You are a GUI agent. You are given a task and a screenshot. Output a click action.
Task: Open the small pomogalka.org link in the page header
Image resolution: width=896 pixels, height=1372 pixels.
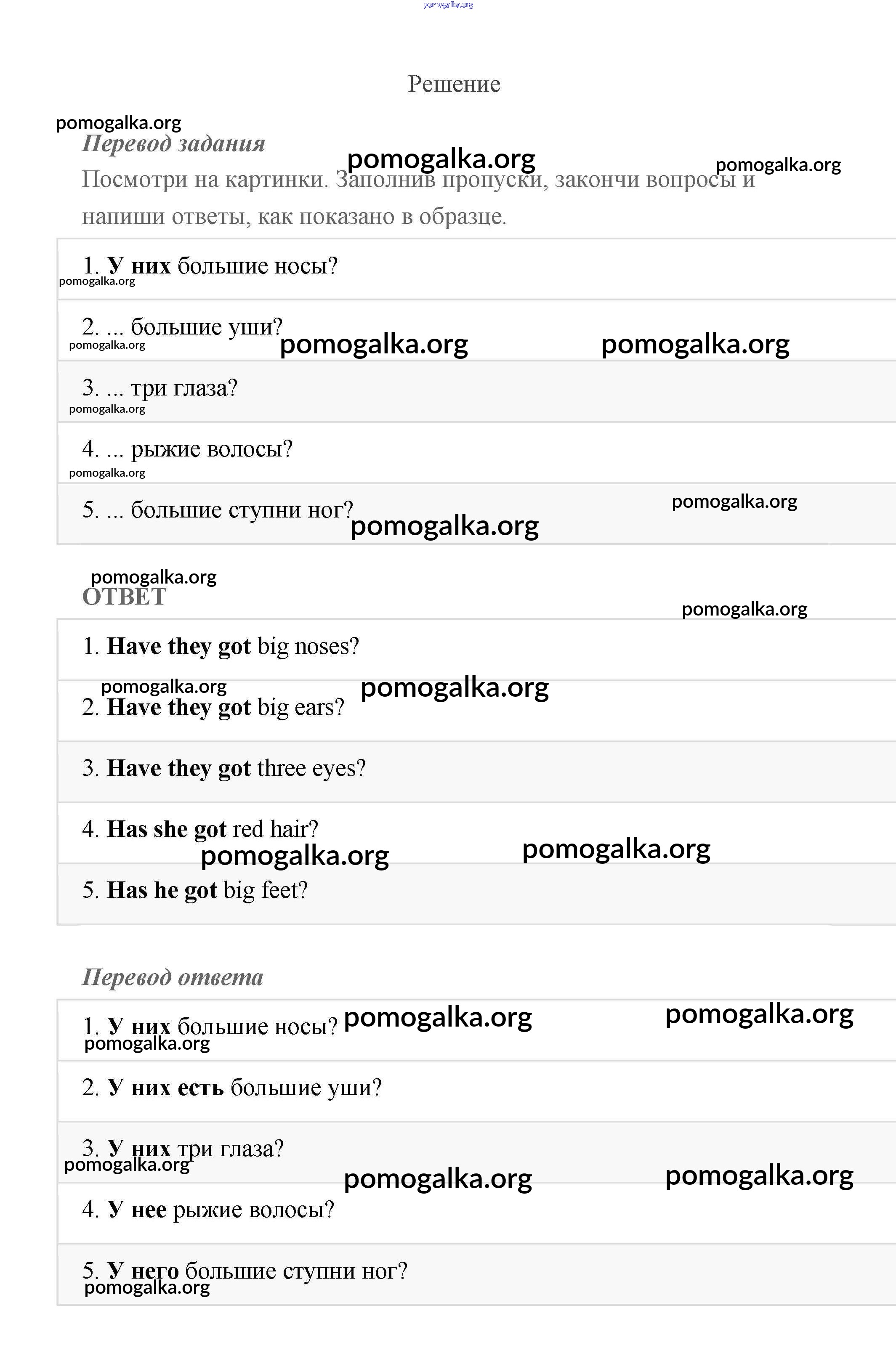(448, 5)
